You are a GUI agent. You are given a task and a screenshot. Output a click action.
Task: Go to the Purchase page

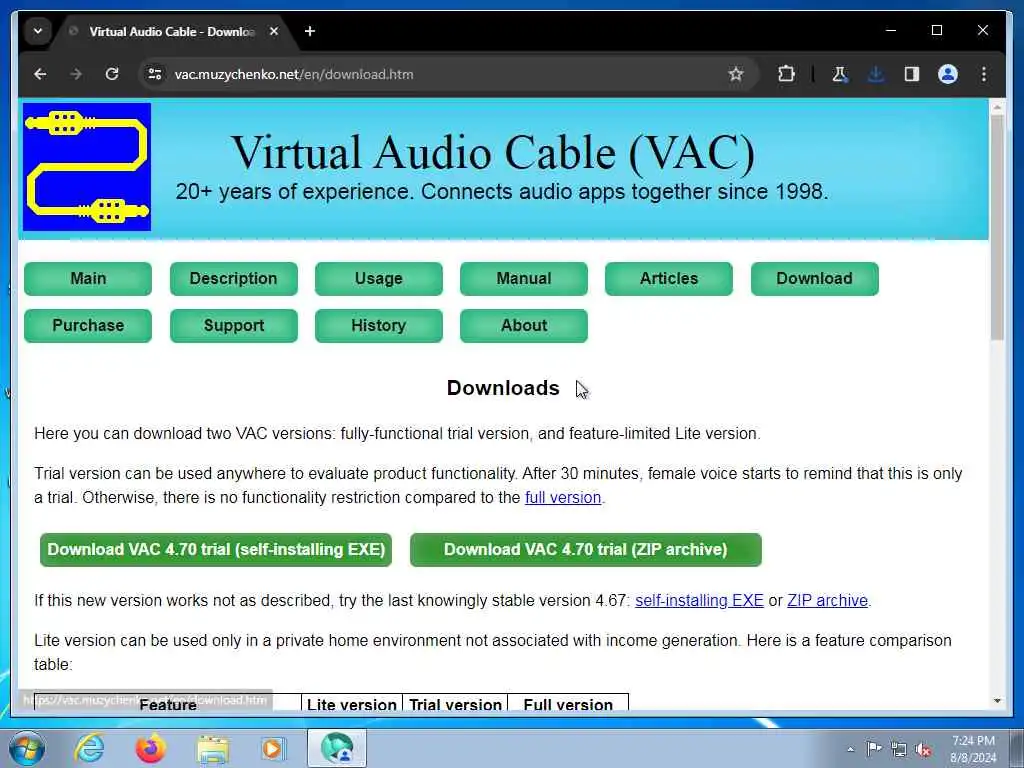pyautogui.click(x=88, y=326)
